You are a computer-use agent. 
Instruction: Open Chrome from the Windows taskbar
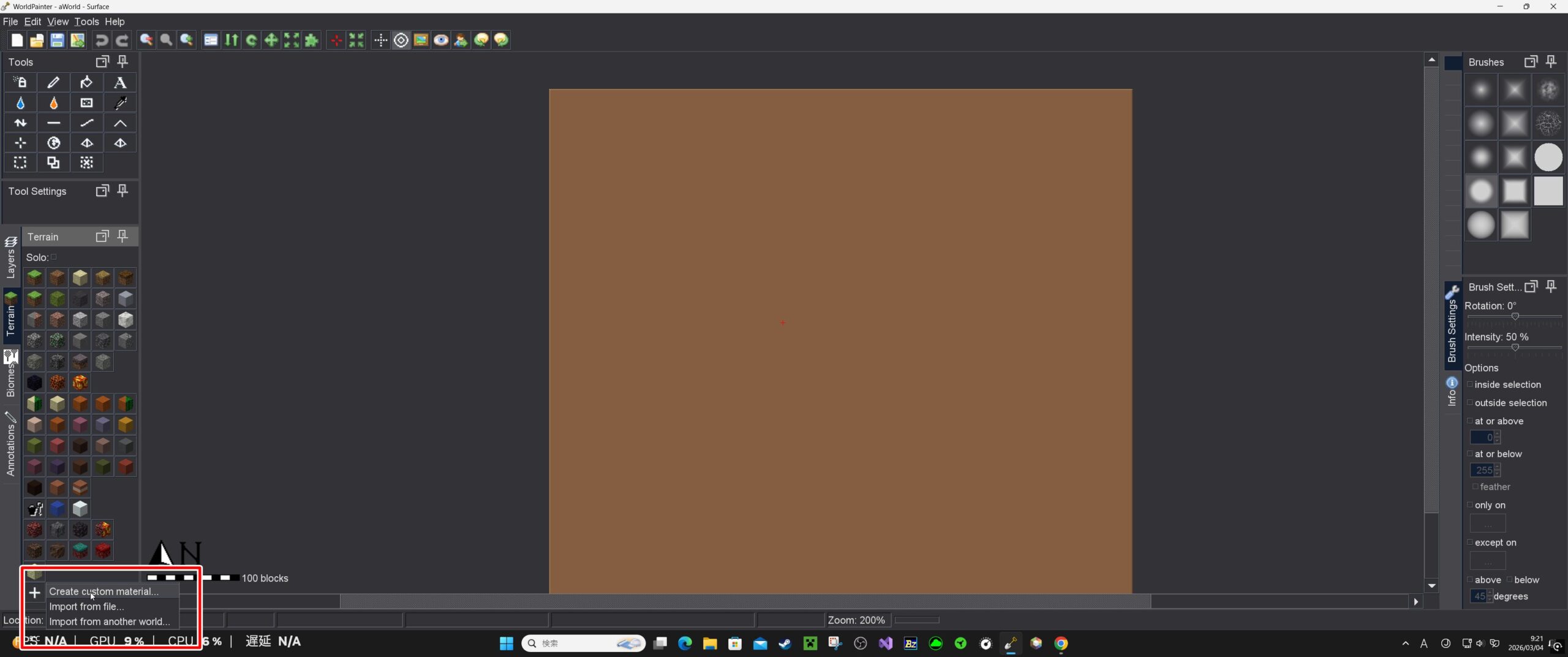point(1061,643)
